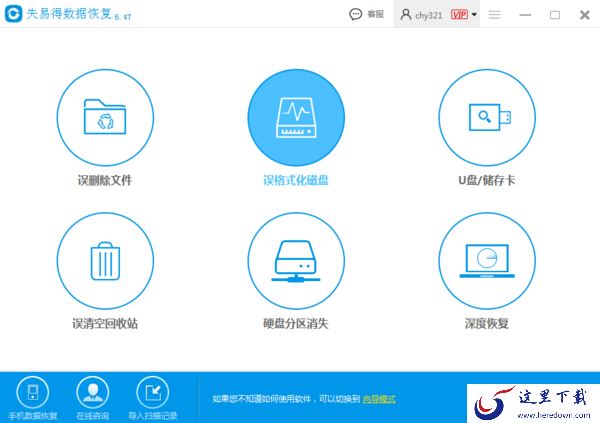The width and height of the screenshot is (600, 423).
Task: Launch the 深度恢复 laptop scan icon
Action: (487, 261)
